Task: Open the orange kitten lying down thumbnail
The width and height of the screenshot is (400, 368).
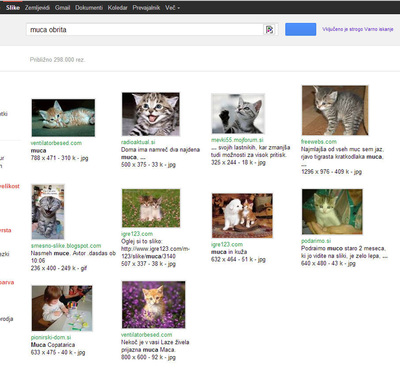Action: 63,118
